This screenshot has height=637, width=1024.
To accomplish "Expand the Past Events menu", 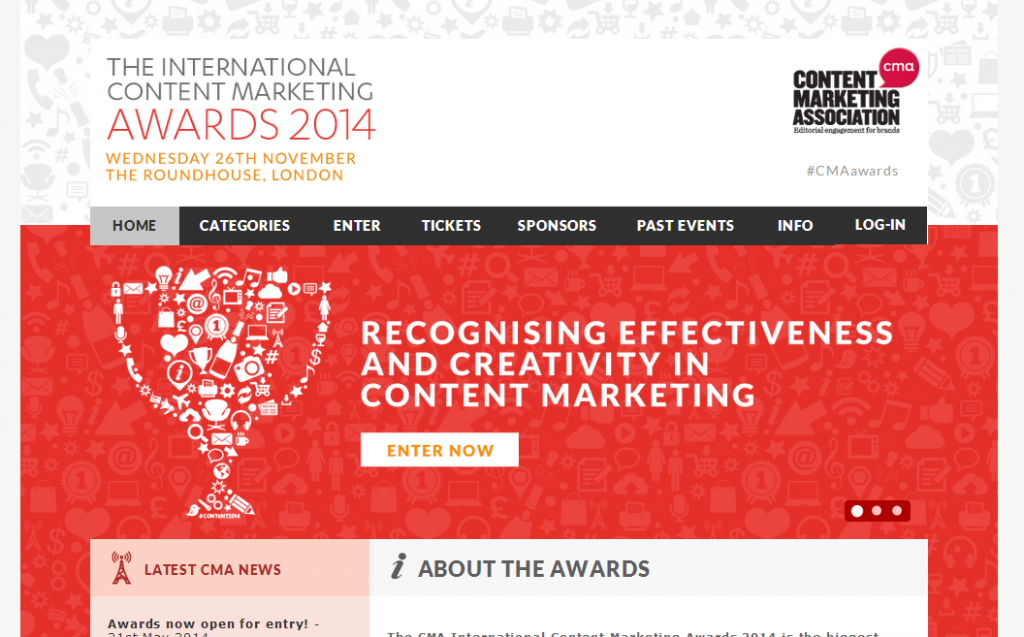I will point(685,226).
